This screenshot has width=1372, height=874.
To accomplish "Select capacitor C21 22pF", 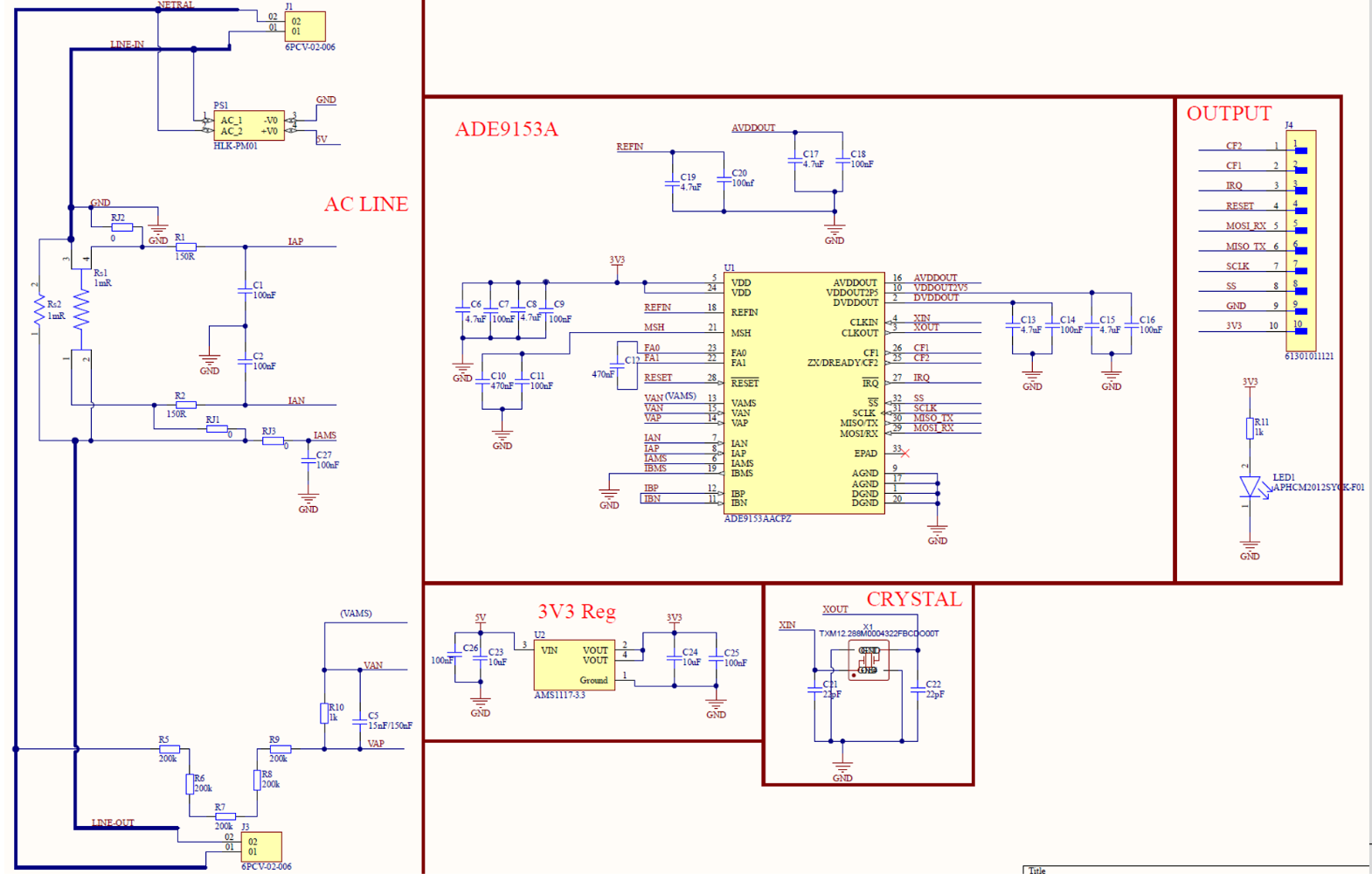I will point(815,690).
